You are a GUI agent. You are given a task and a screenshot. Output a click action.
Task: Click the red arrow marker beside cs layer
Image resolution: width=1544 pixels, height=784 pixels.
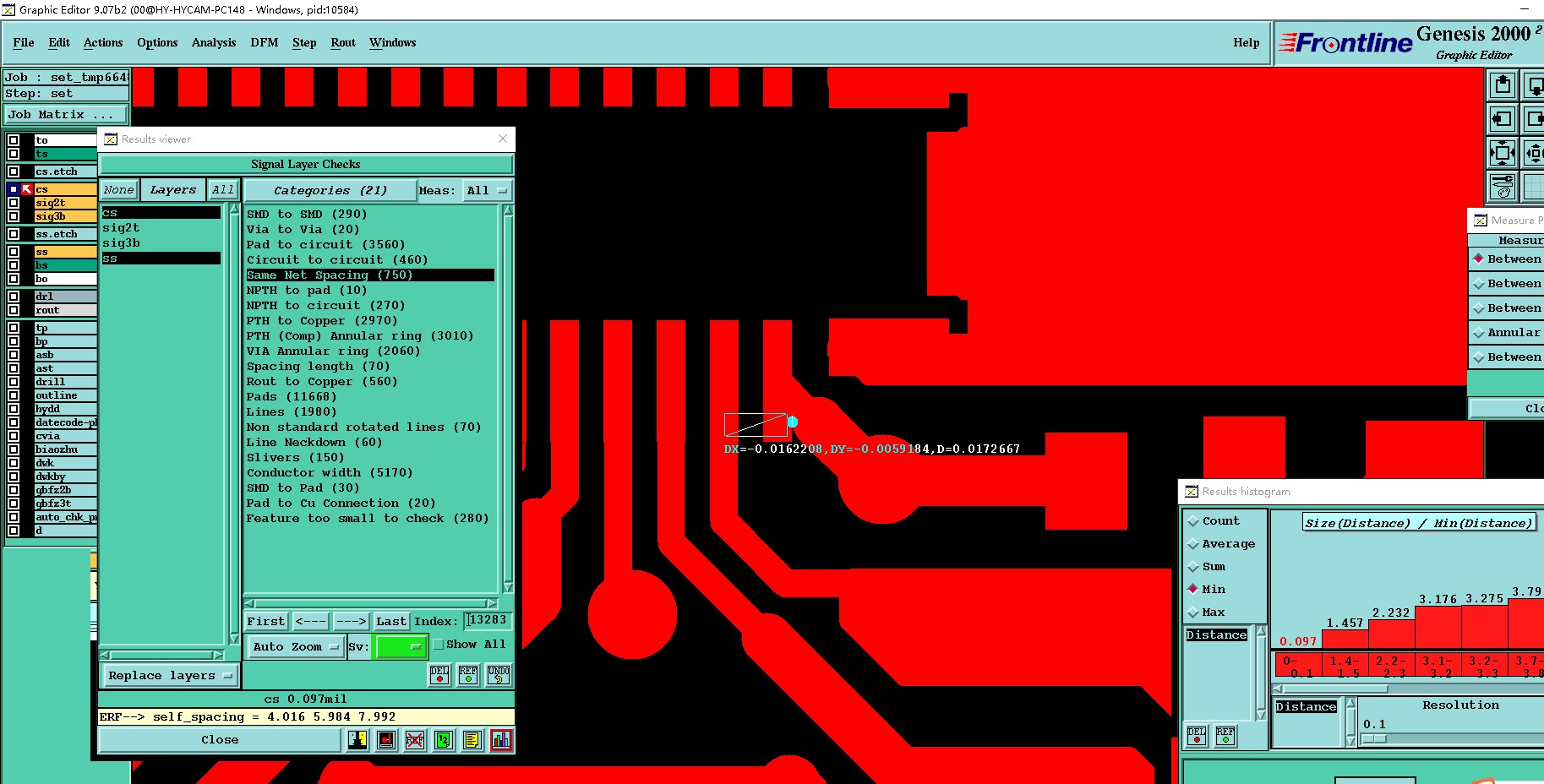click(x=27, y=189)
